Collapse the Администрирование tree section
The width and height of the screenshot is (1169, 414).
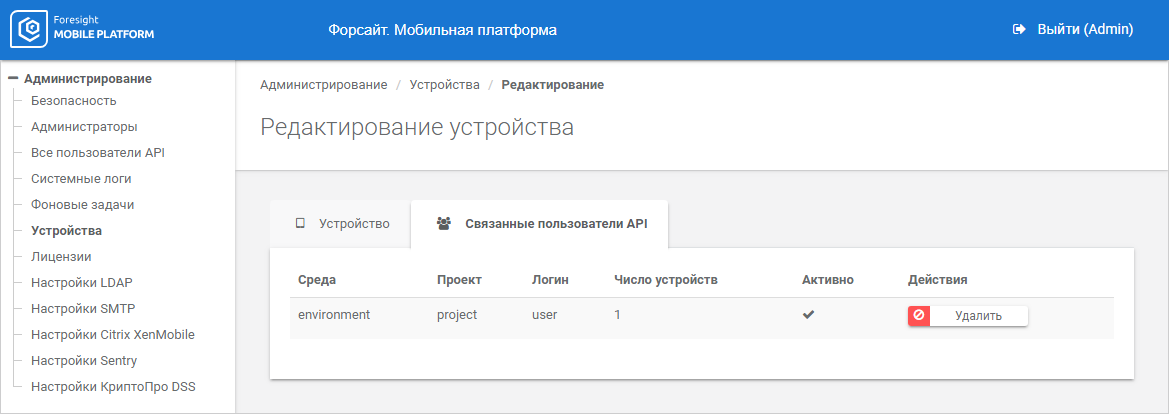coord(13,78)
